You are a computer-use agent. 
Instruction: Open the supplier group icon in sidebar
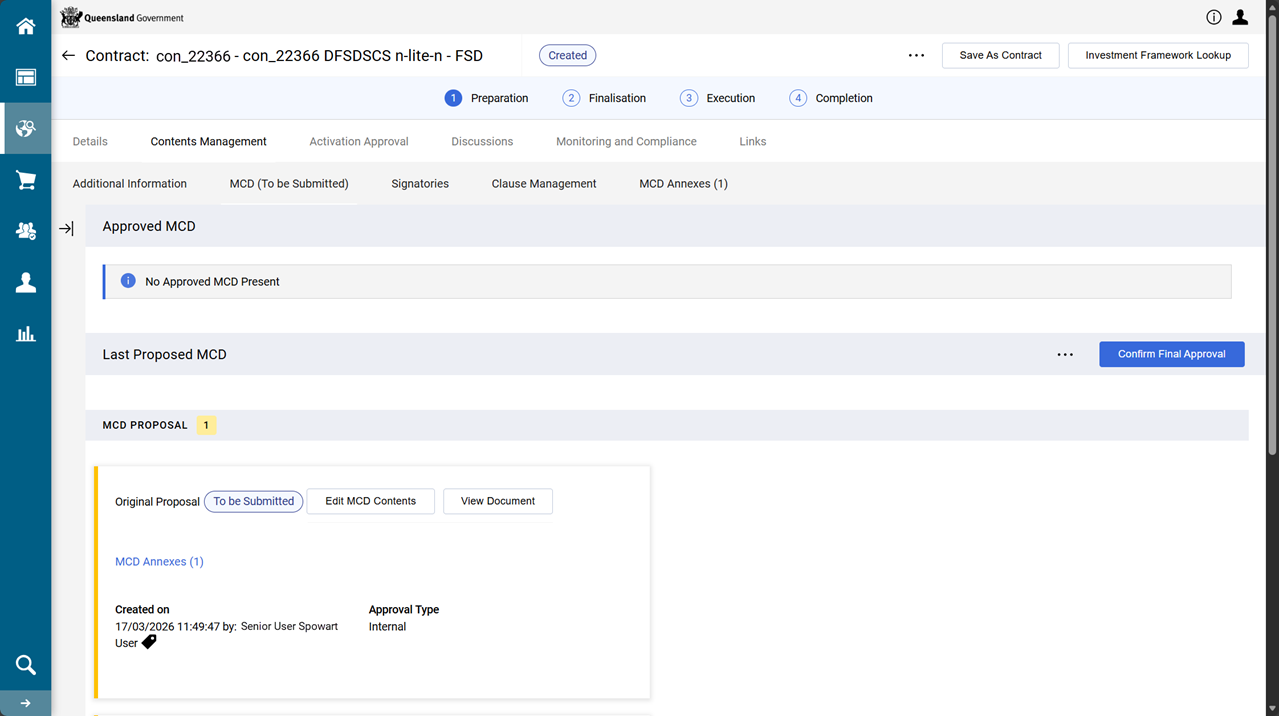click(25, 231)
